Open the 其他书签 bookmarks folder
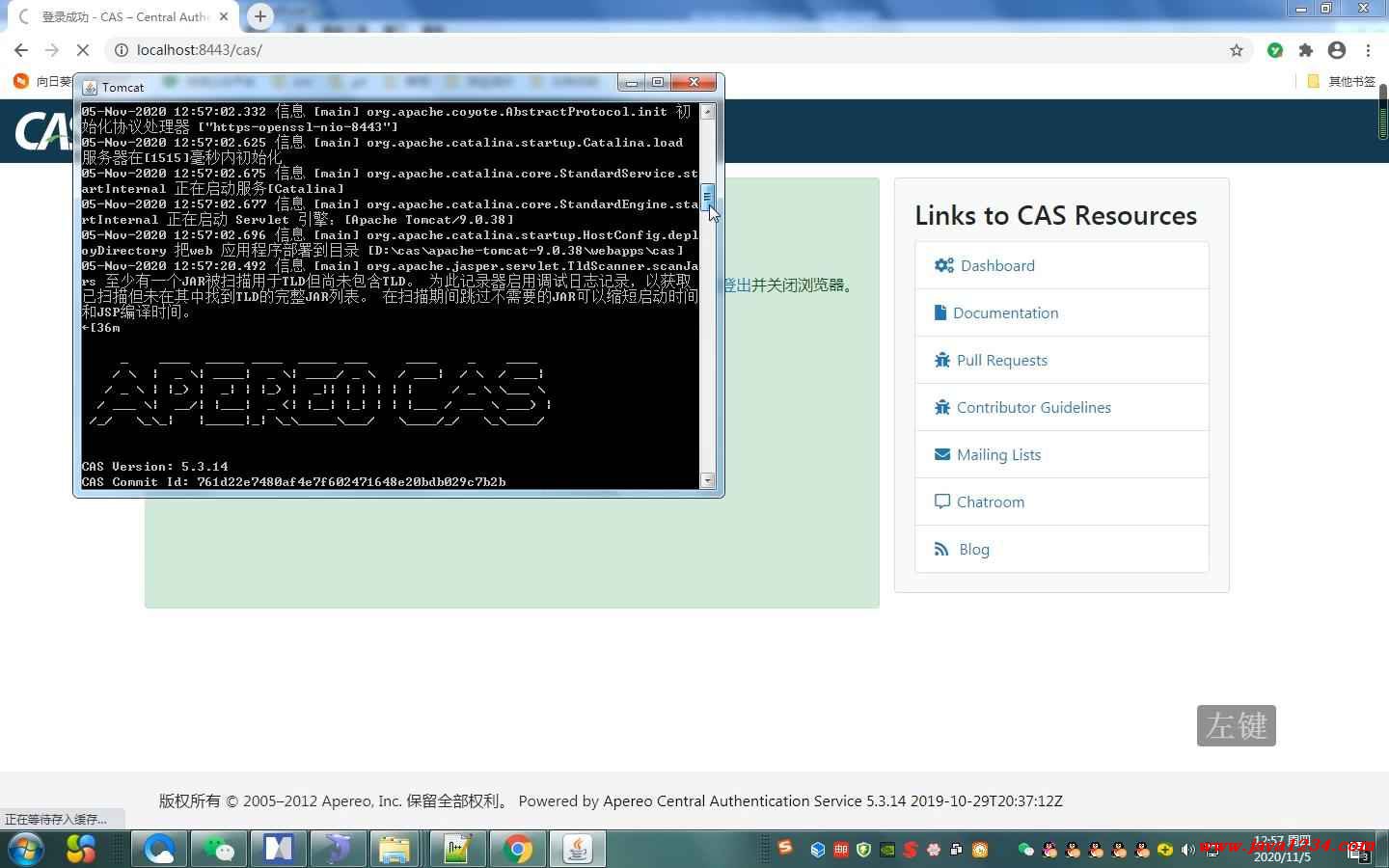 (x=1341, y=81)
